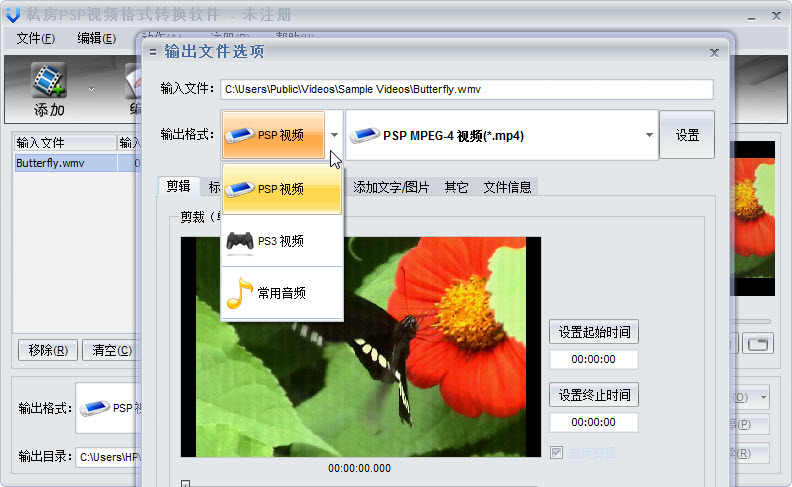Click the main window output format PSP box

click(x=109, y=408)
